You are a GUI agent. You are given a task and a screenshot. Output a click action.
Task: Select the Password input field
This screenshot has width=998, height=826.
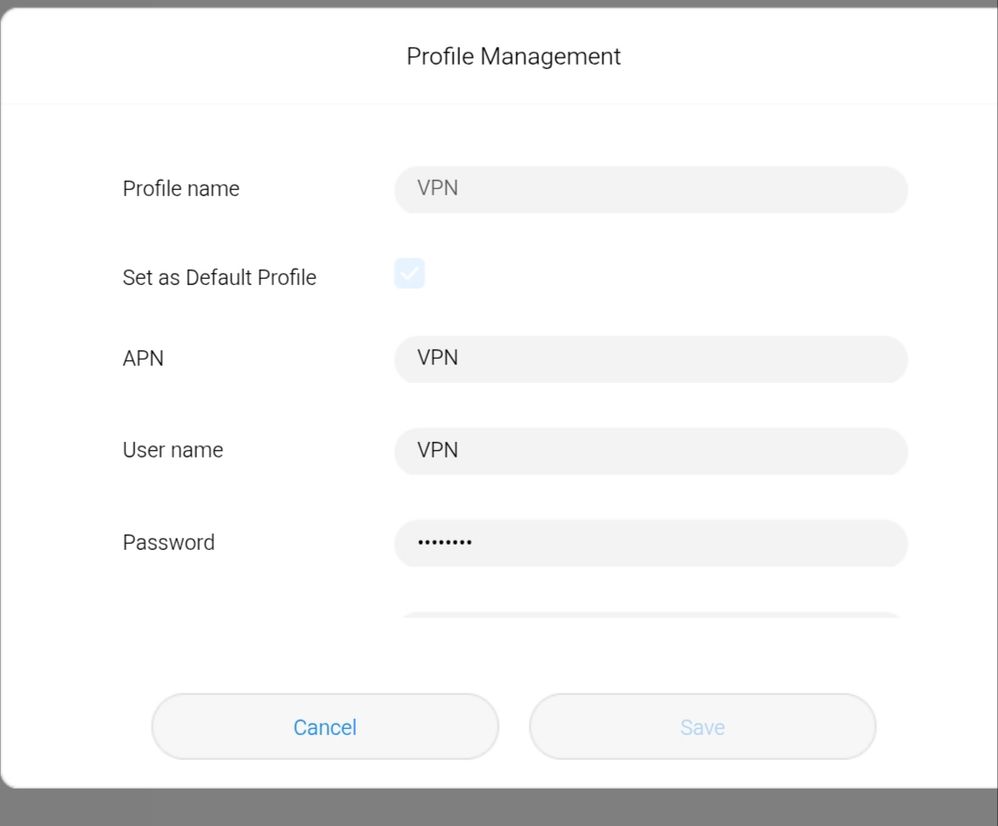tap(650, 543)
